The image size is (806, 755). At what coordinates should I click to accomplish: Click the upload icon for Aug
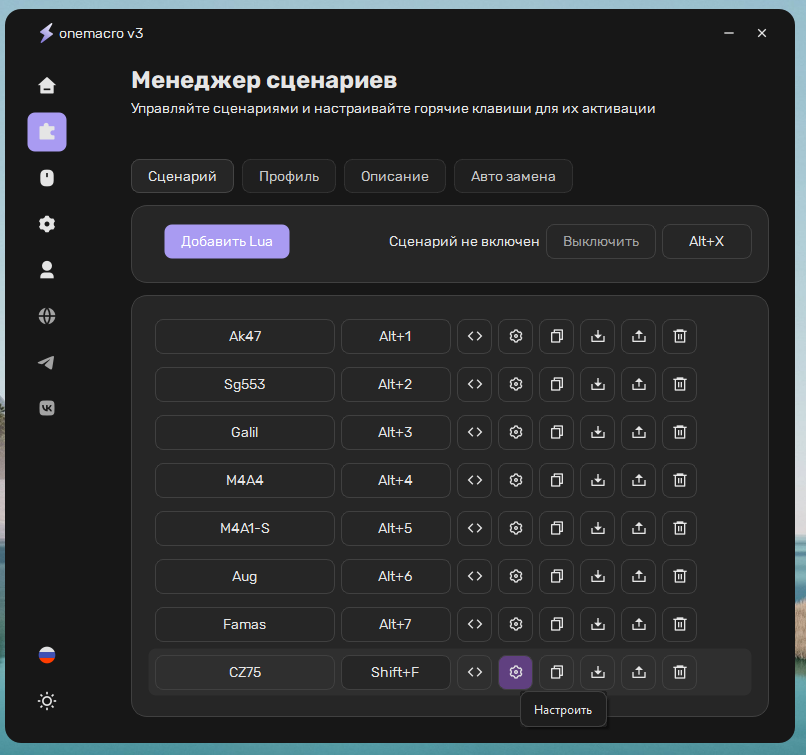[639, 577]
